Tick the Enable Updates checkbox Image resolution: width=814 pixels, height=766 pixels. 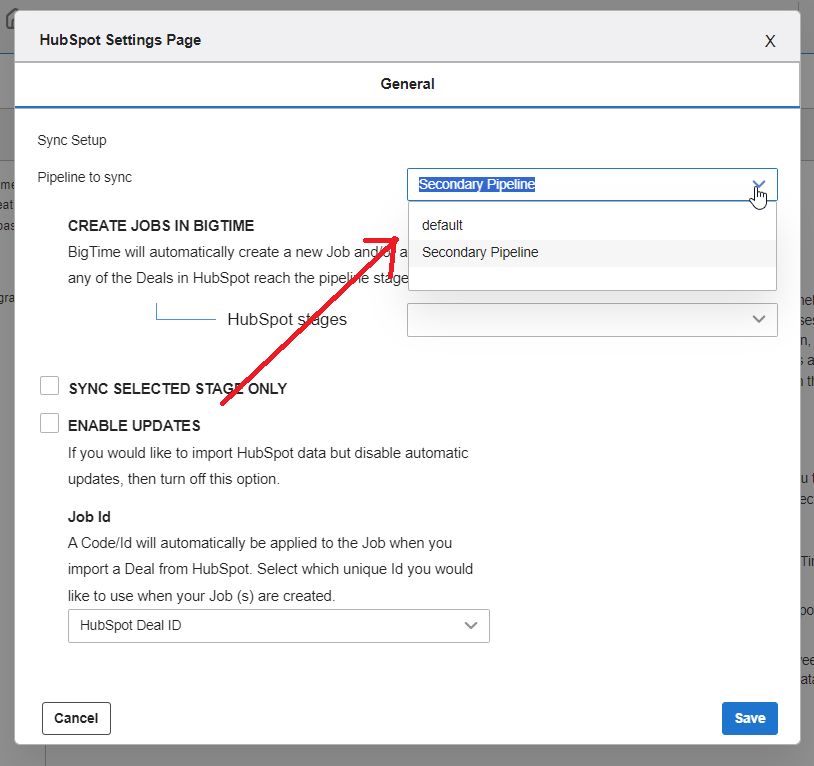[x=49, y=423]
